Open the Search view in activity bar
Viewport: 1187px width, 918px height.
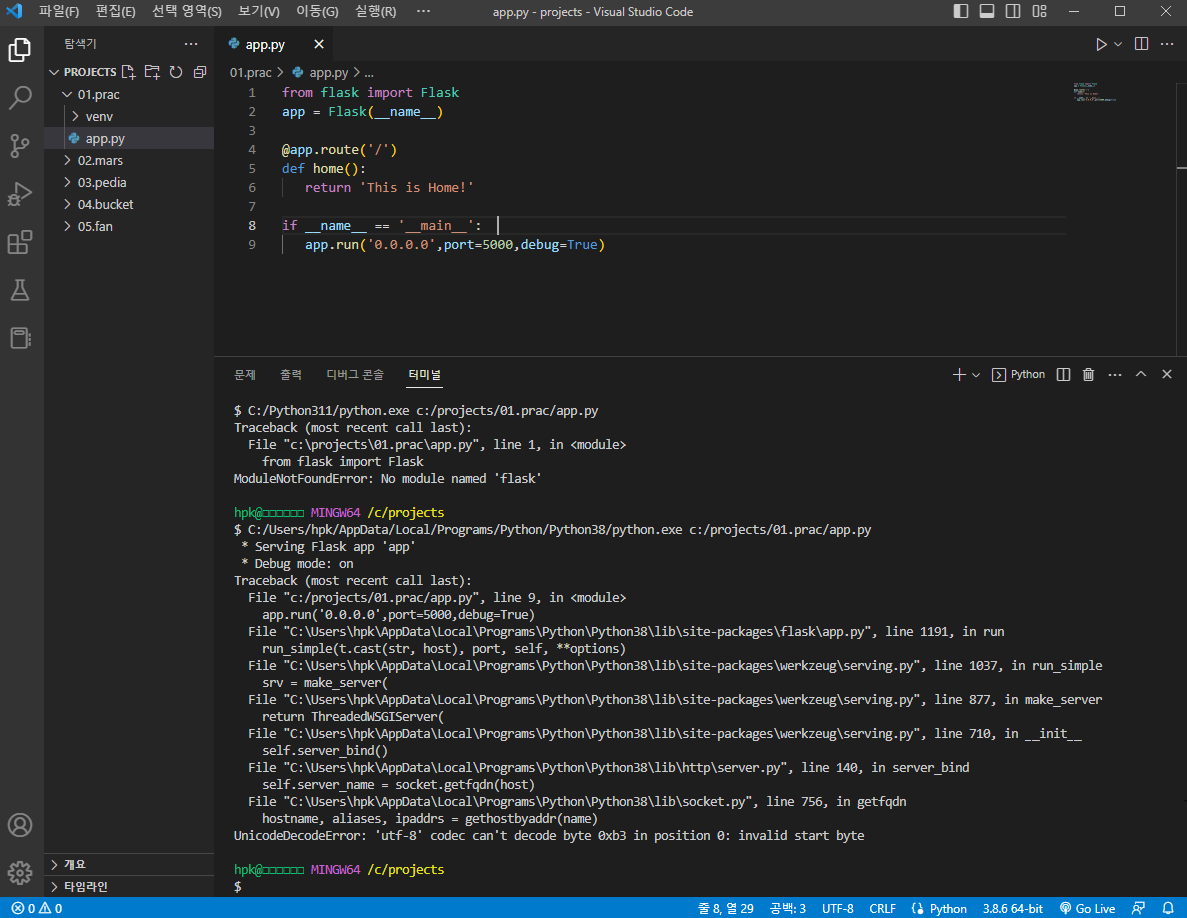click(20, 98)
